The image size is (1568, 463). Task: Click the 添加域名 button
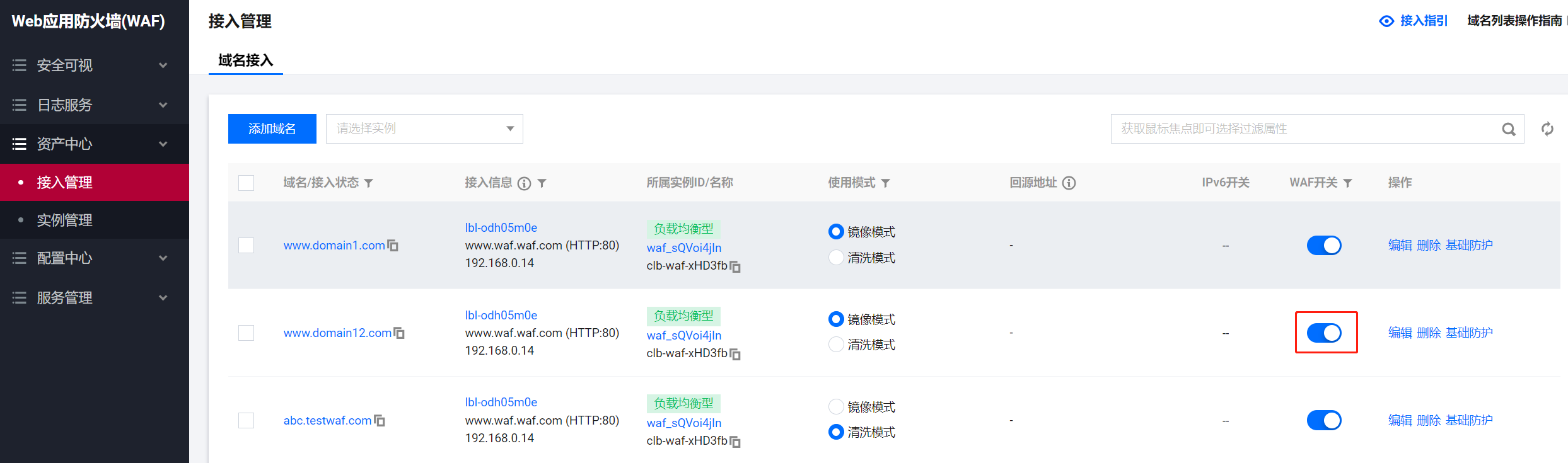tap(272, 129)
